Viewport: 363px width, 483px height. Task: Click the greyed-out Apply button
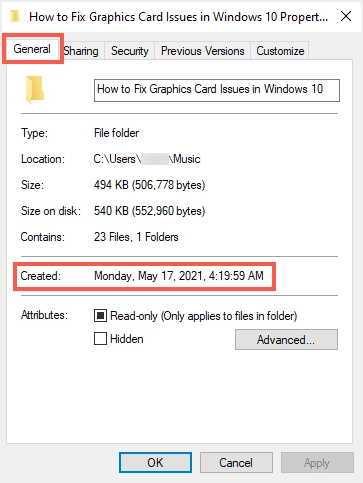pyautogui.click(x=317, y=463)
